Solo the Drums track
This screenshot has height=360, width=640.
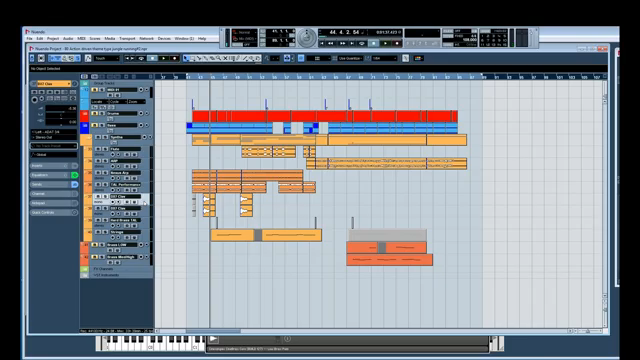tap(102, 113)
